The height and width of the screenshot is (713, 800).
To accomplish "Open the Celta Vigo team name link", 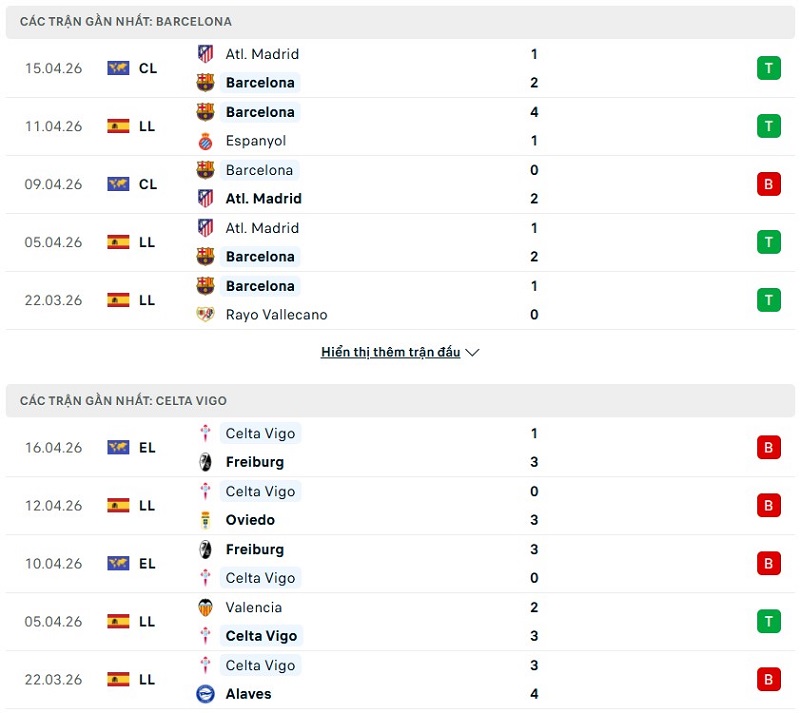I will pos(261,433).
